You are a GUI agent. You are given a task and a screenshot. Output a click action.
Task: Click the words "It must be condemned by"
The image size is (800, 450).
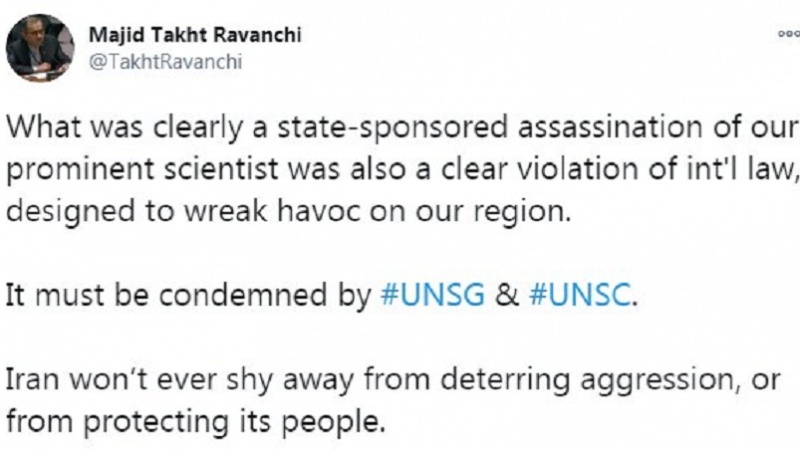(x=190, y=298)
